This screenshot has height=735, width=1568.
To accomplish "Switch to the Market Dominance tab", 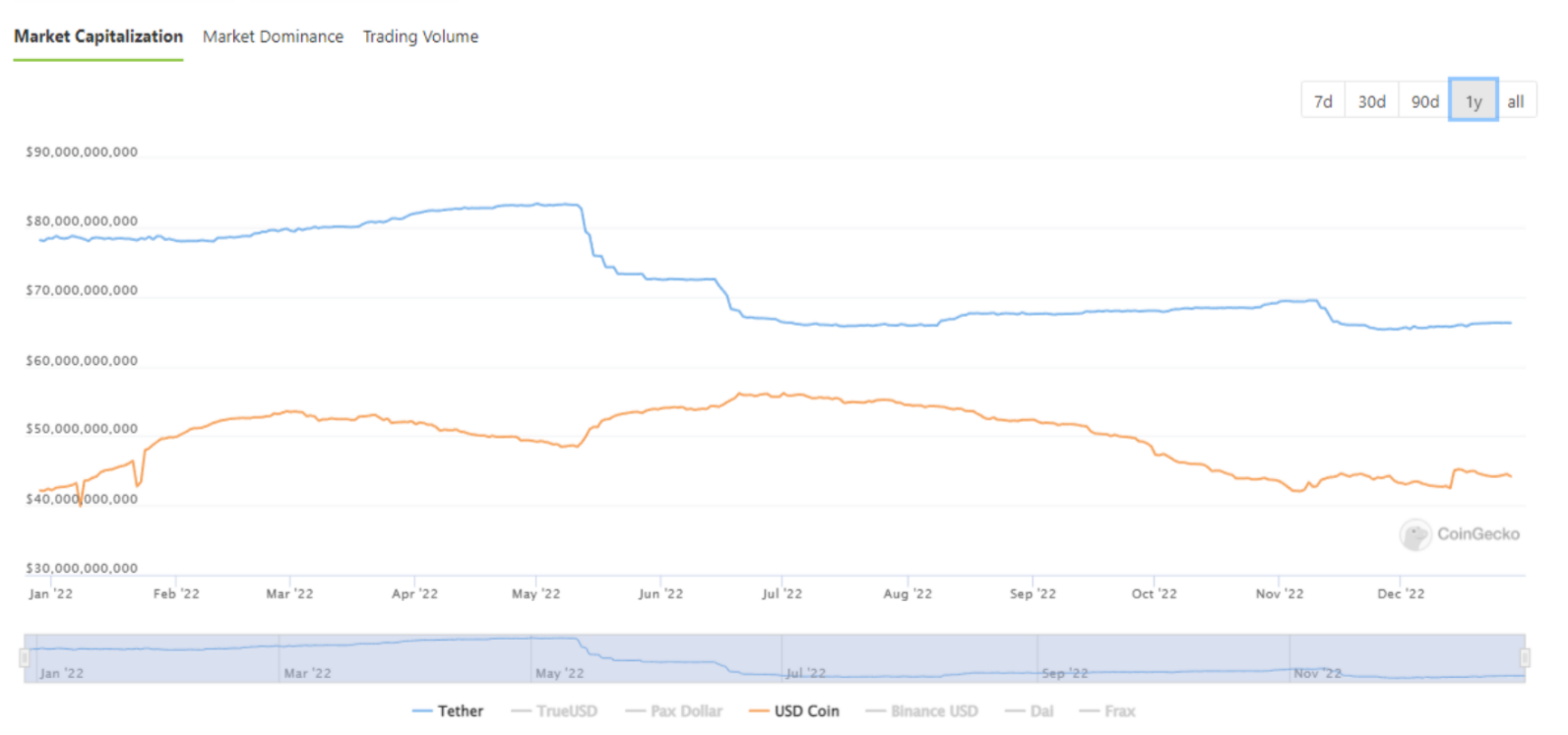I will click(273, 36).
